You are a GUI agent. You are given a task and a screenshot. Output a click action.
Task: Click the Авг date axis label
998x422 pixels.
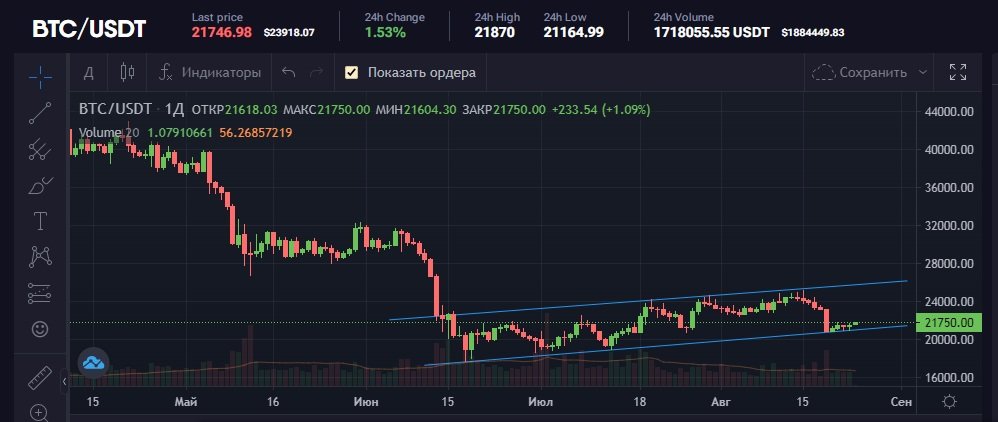coord(720,402)
